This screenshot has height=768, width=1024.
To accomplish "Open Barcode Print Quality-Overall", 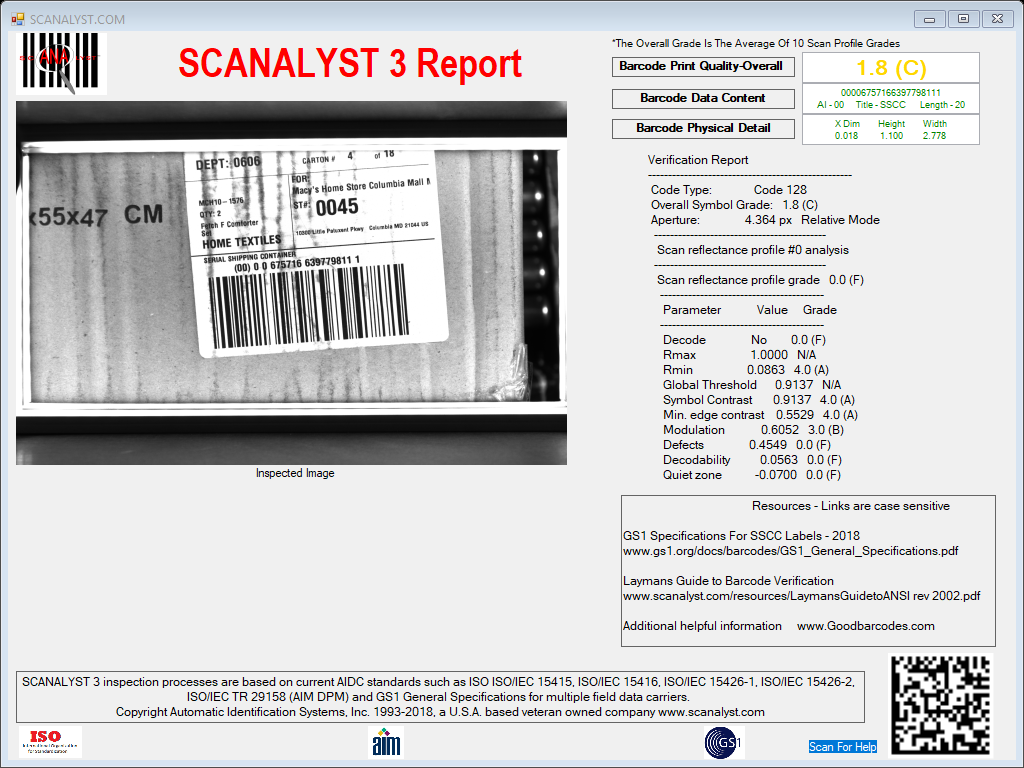I will (703, 67).
